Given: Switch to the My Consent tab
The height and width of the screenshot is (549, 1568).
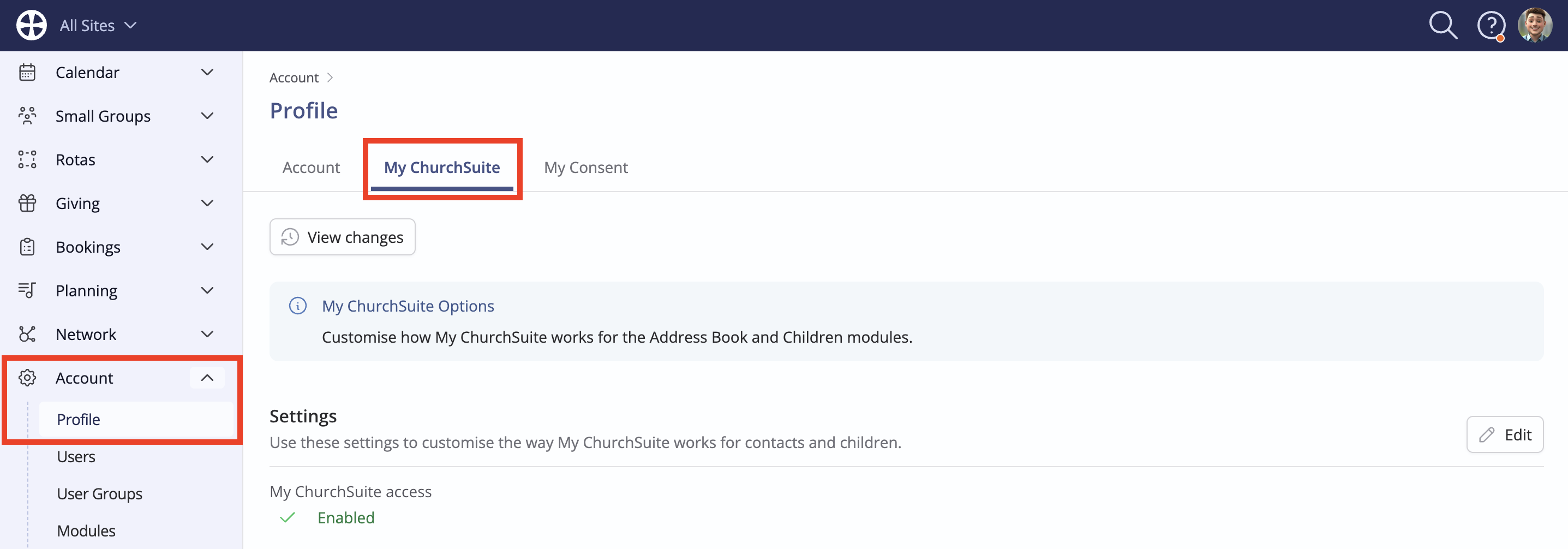Looking at the screenshot, I should 585,168.
